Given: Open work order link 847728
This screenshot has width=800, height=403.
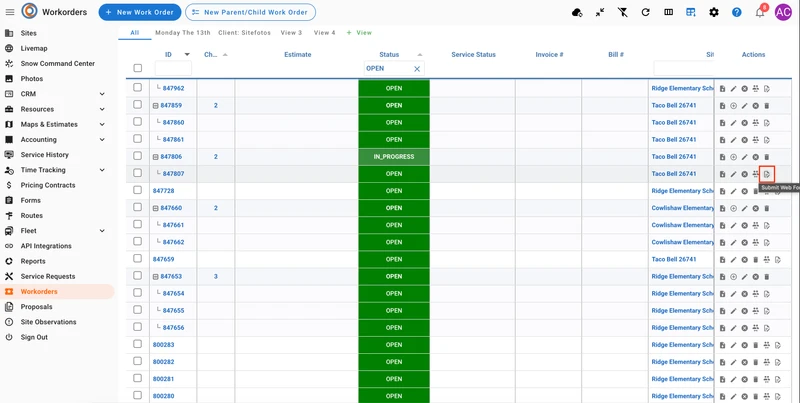Looking at the screenshot, I should (x=163, y=191).
